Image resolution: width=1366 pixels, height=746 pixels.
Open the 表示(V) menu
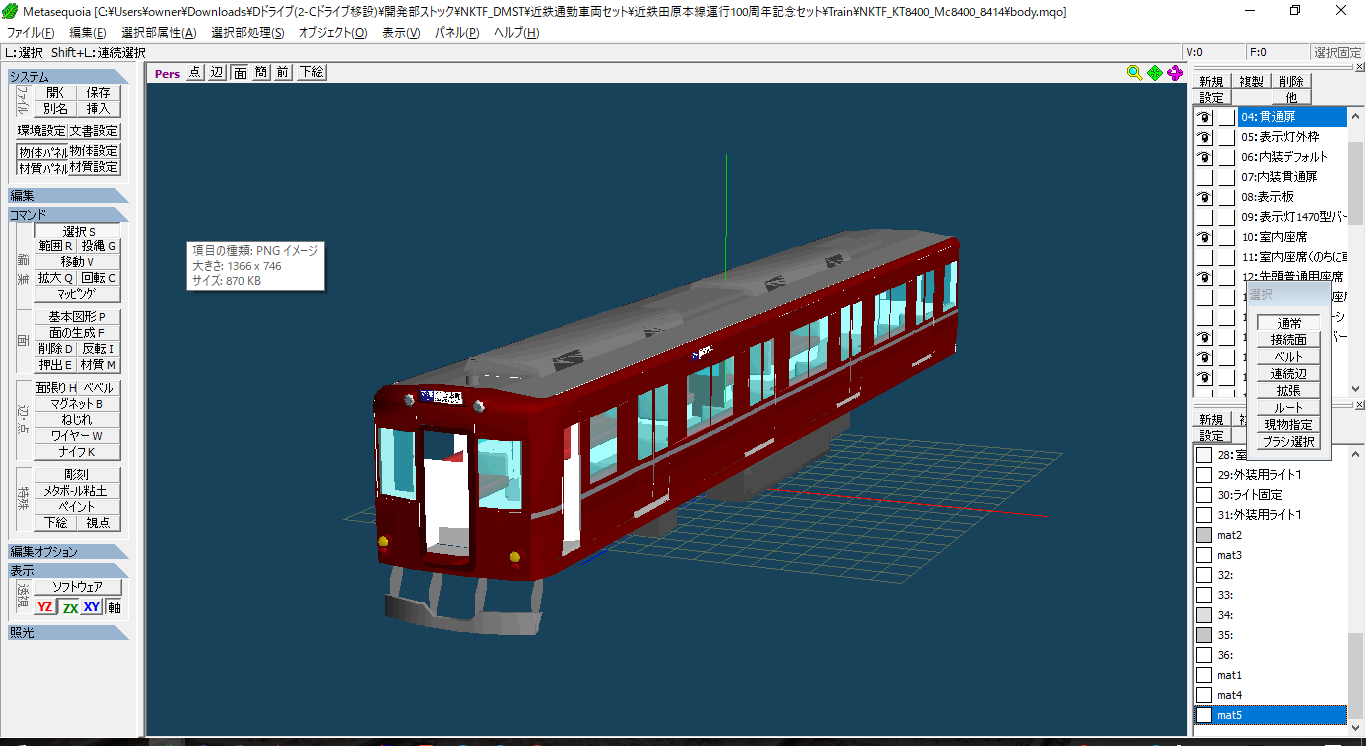401,33
